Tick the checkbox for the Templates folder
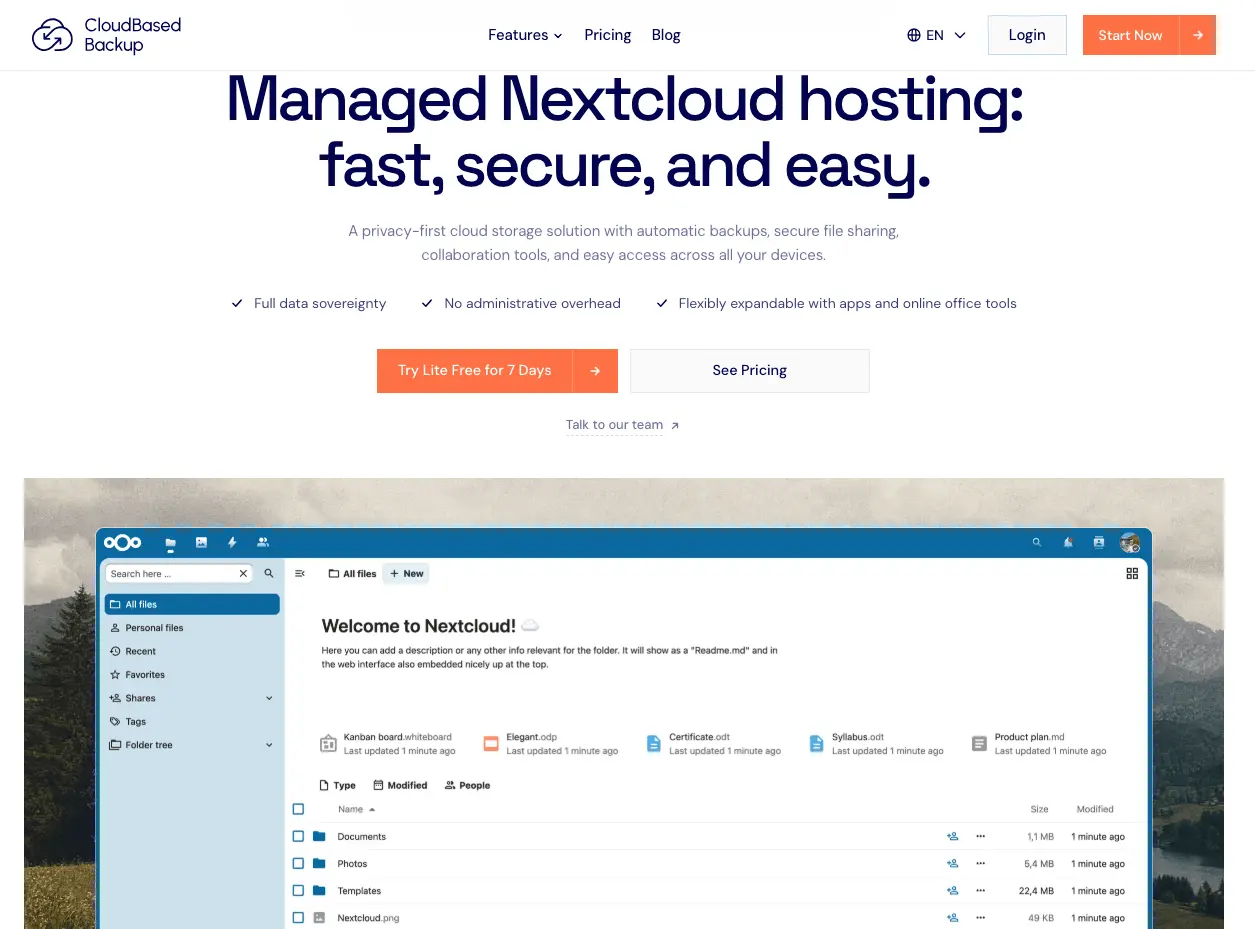The image size is (1255, 929). point(298,890)
